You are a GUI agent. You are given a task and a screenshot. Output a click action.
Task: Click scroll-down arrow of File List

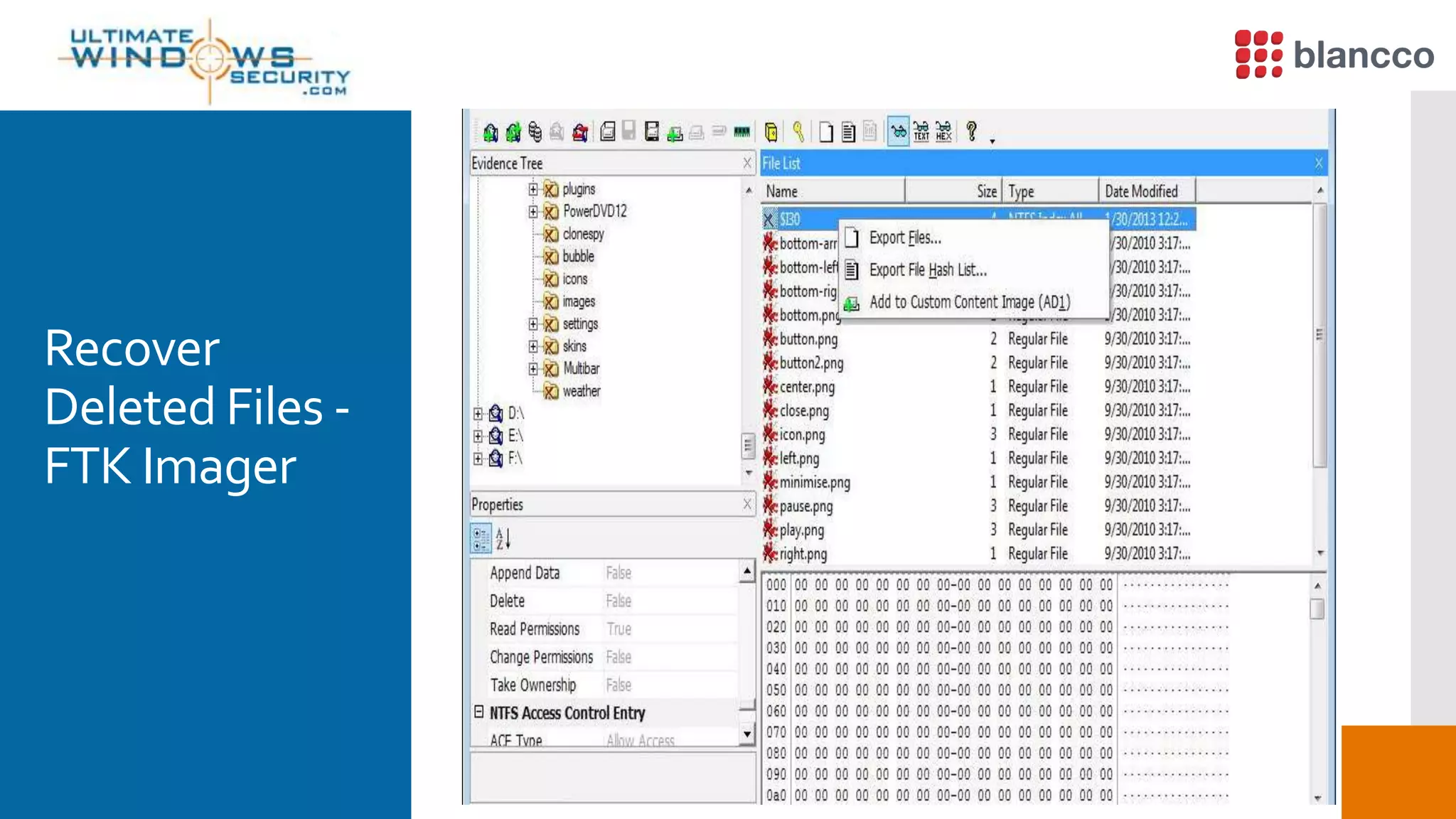point(1320,553)
